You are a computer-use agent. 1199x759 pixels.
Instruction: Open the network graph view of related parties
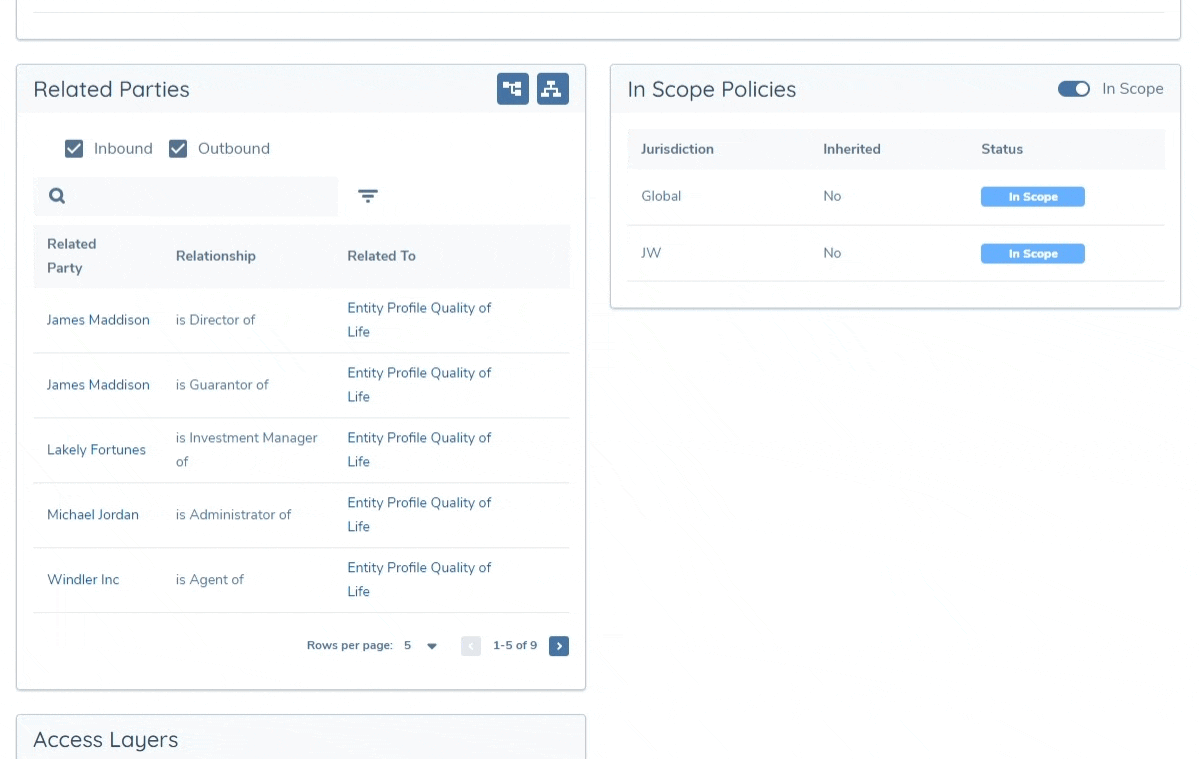pyautogui.click(x=513, y=88)
